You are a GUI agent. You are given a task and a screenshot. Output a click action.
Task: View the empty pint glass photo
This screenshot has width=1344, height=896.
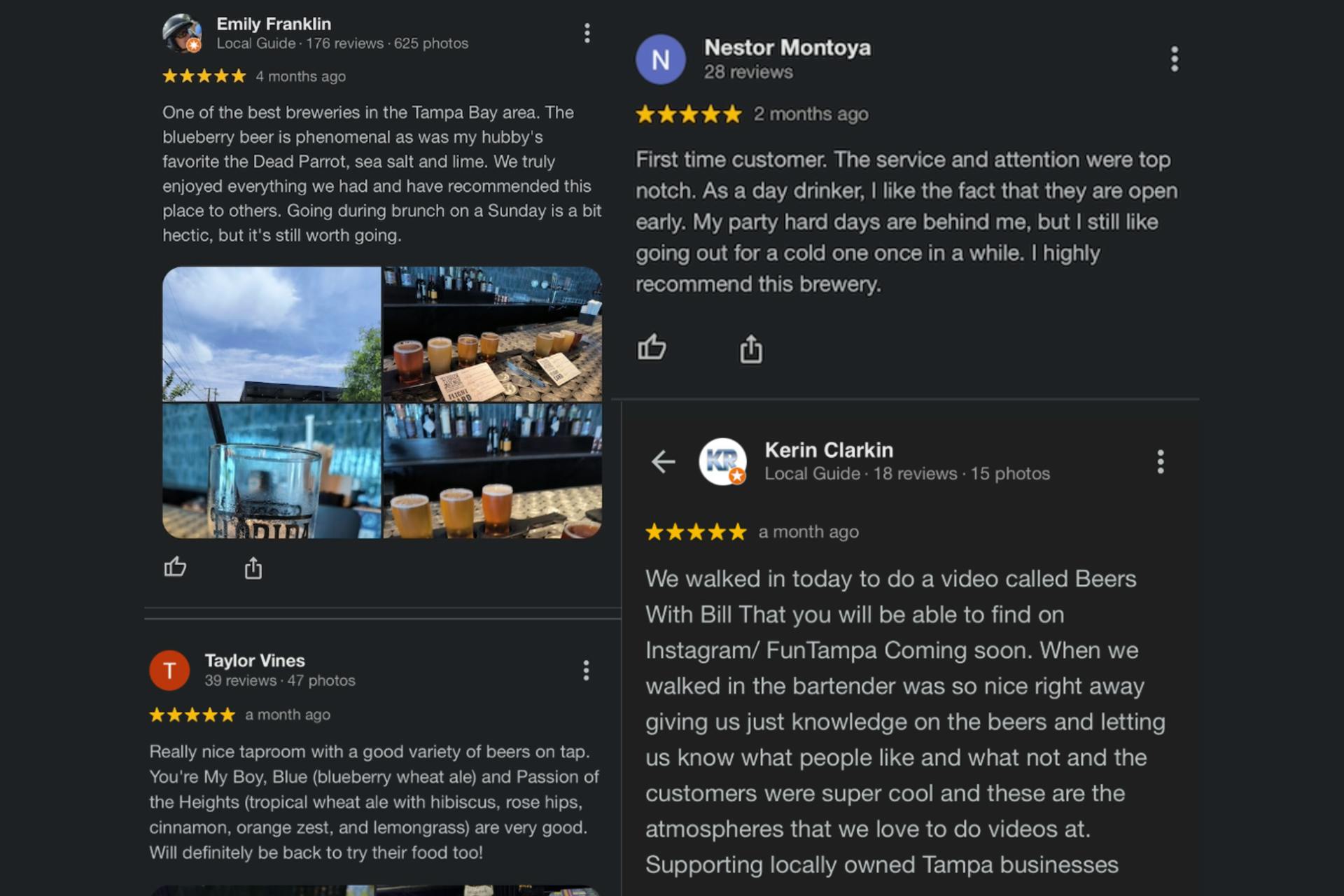point(272,471)
